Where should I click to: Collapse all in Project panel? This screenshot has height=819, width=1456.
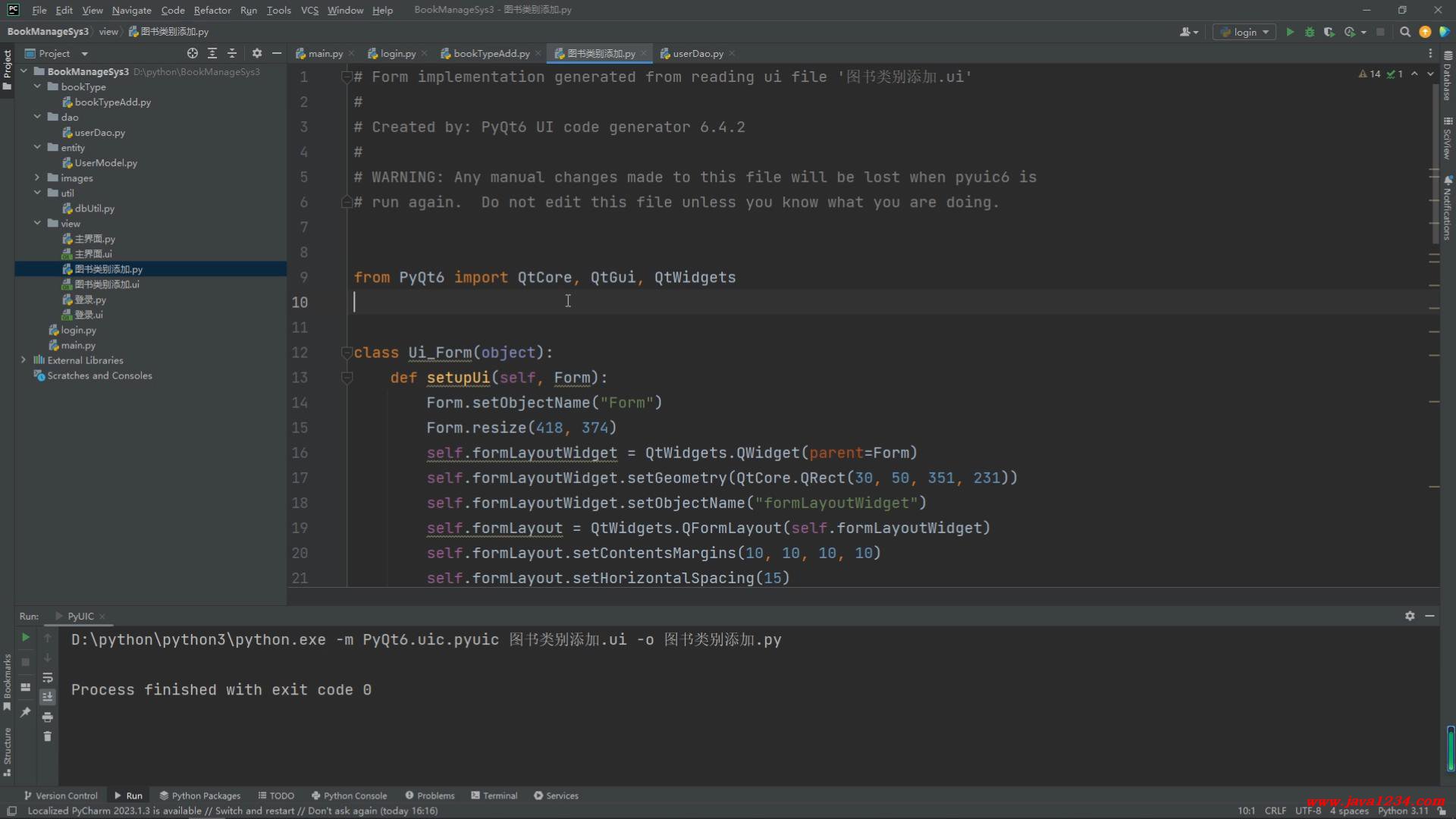(x=232, y=53)
